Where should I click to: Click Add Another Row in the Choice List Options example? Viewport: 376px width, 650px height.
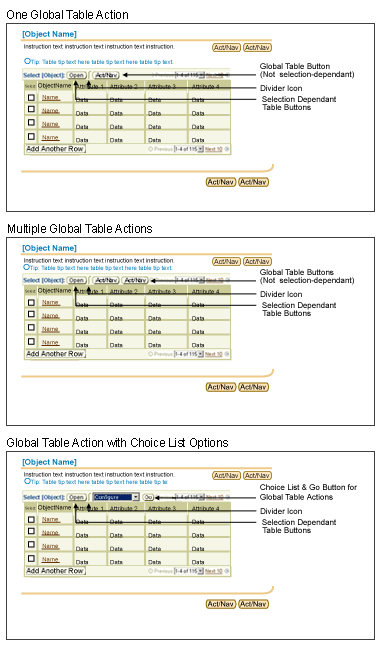[x=55, y=570]
